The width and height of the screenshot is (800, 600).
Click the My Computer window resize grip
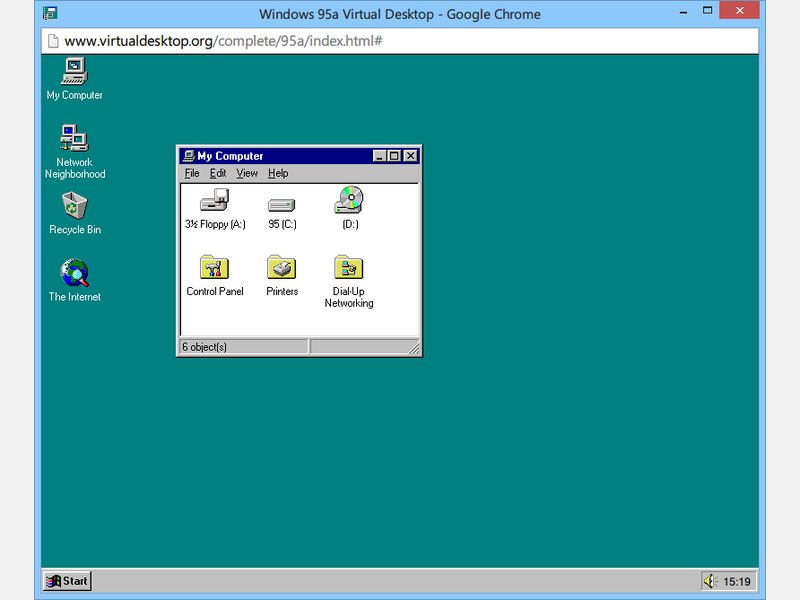(414, 348)
